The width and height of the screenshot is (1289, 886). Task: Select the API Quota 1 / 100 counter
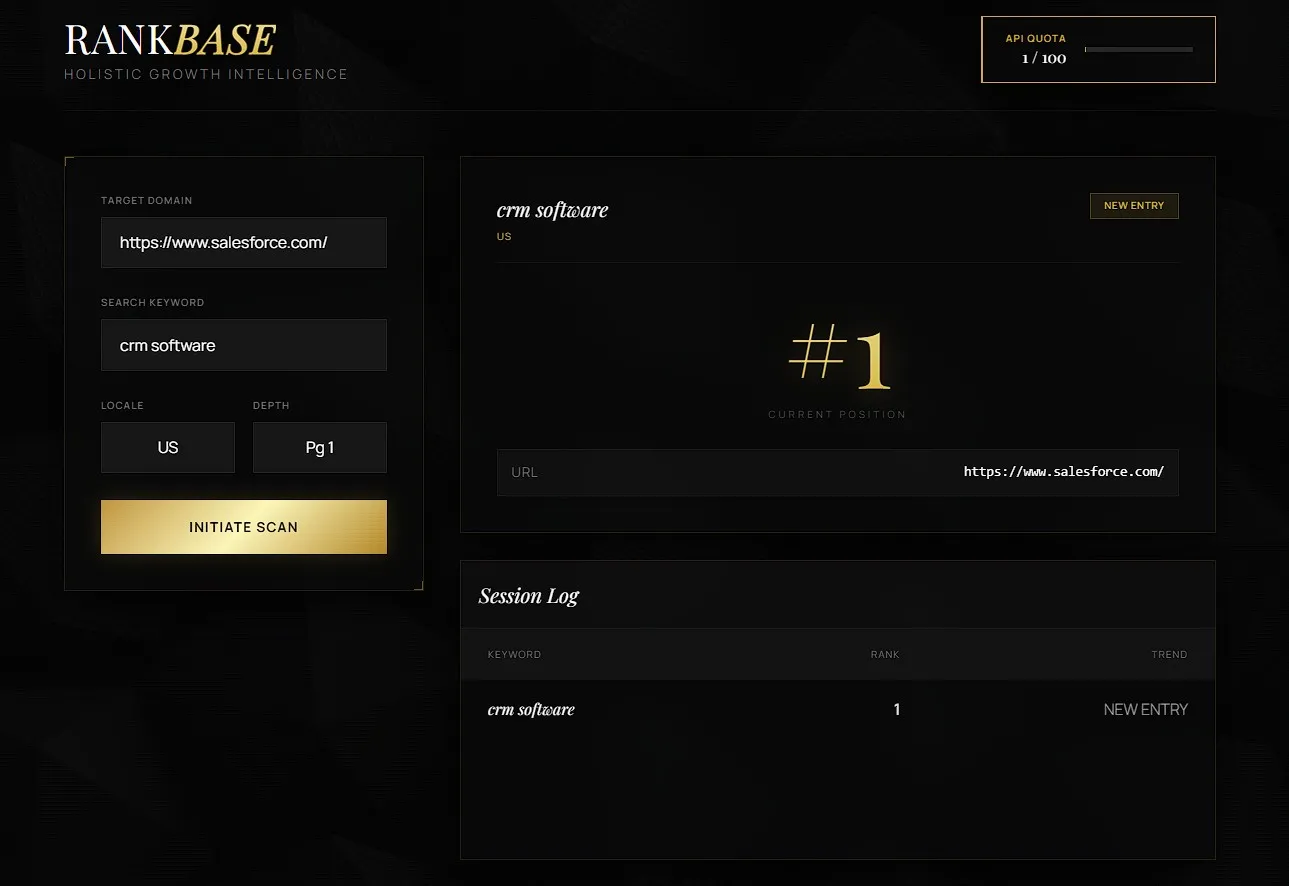tap(1043, 59)
